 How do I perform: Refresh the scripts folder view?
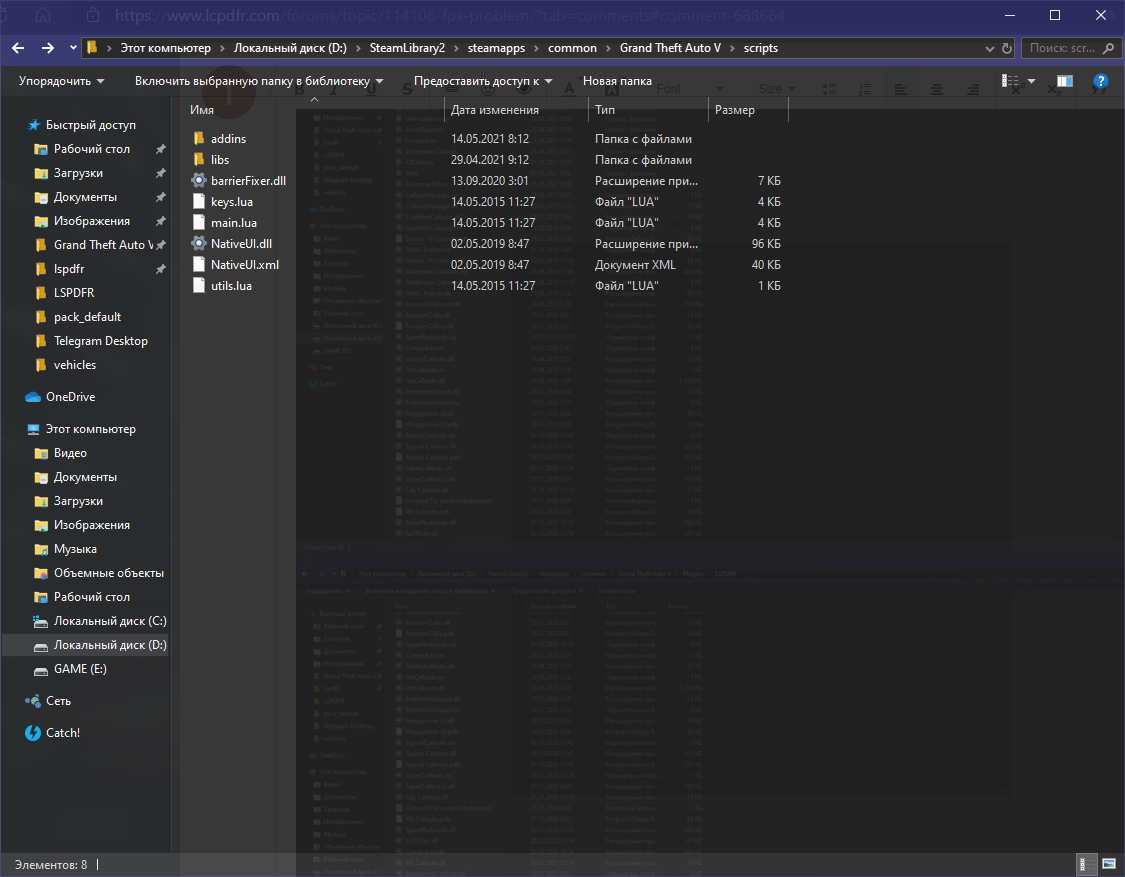(x=1006, y=48)
